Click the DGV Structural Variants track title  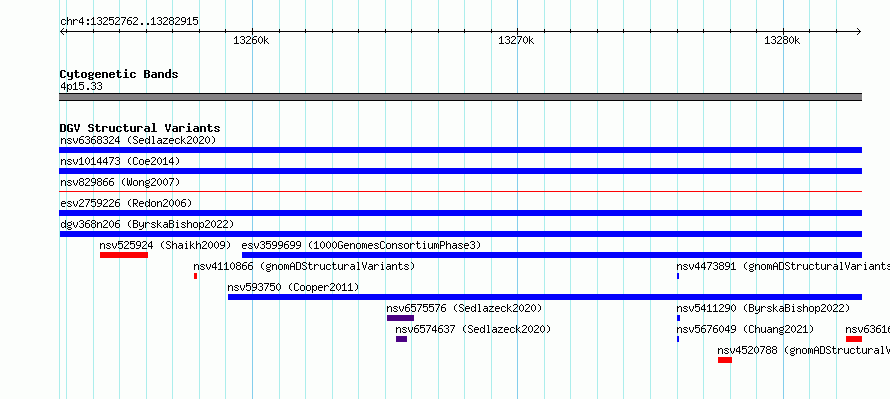click(x=140, y=128)
